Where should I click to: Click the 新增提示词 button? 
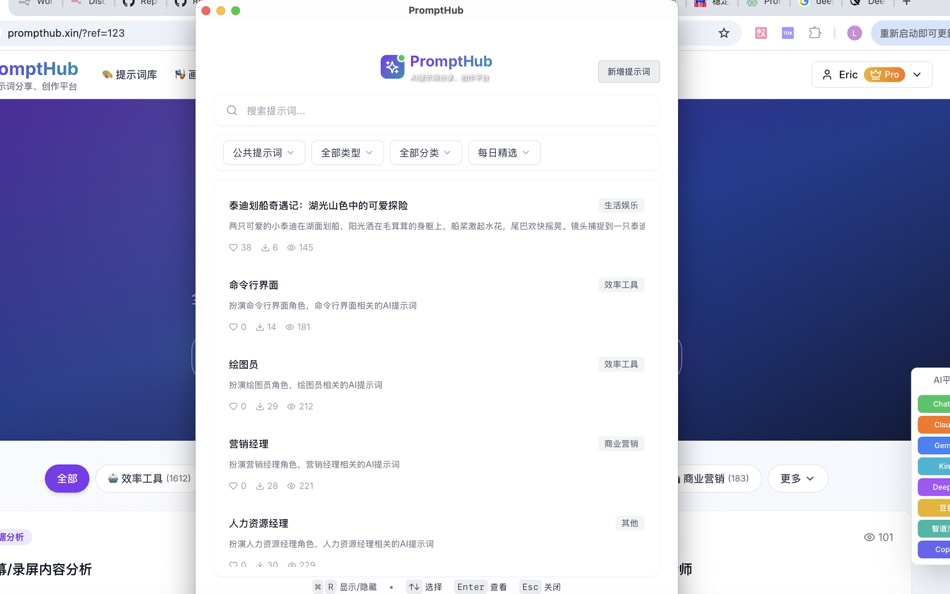click(x=628, y=72)
